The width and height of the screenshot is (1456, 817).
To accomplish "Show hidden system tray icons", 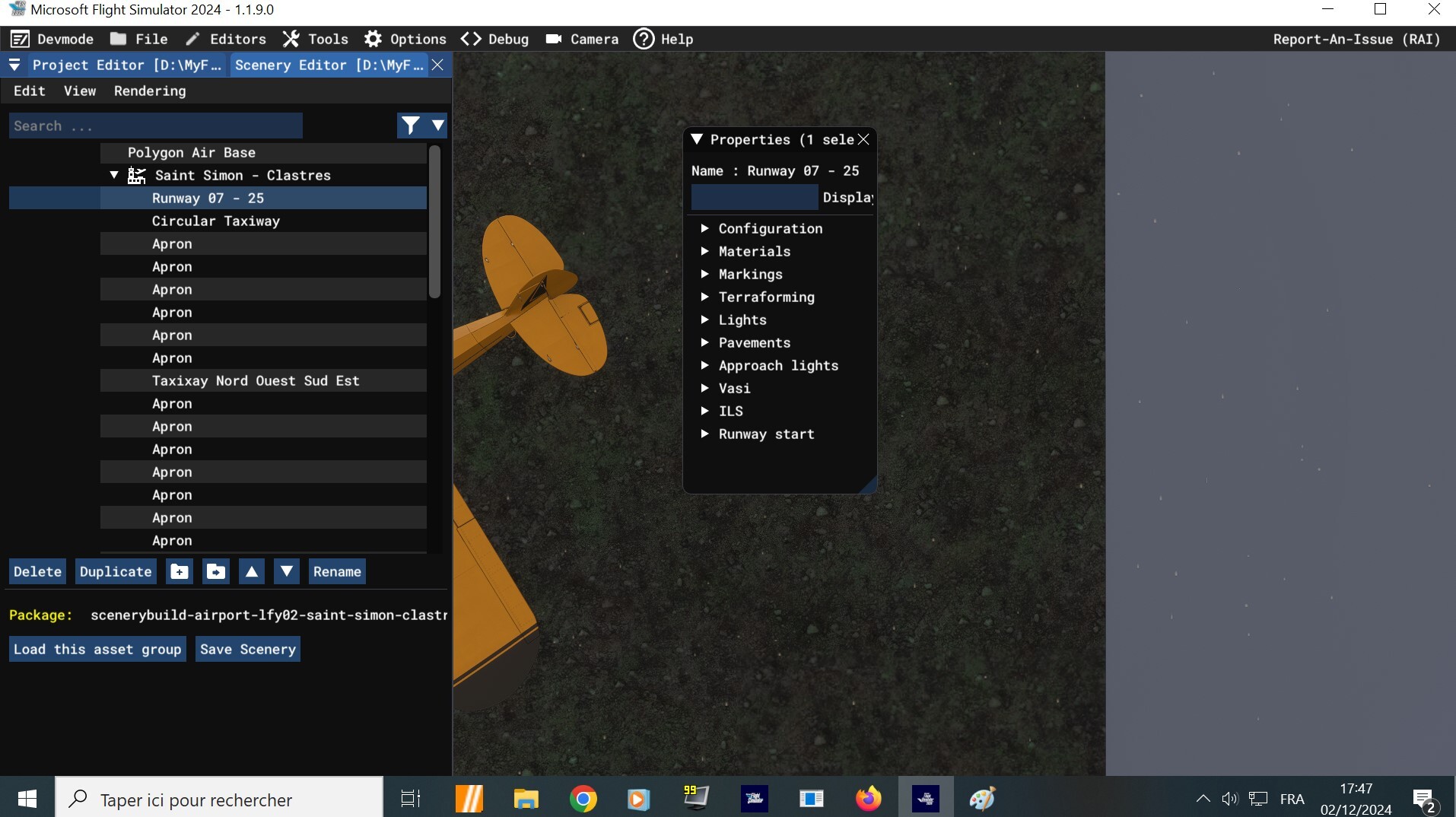I will [1203, 799].
